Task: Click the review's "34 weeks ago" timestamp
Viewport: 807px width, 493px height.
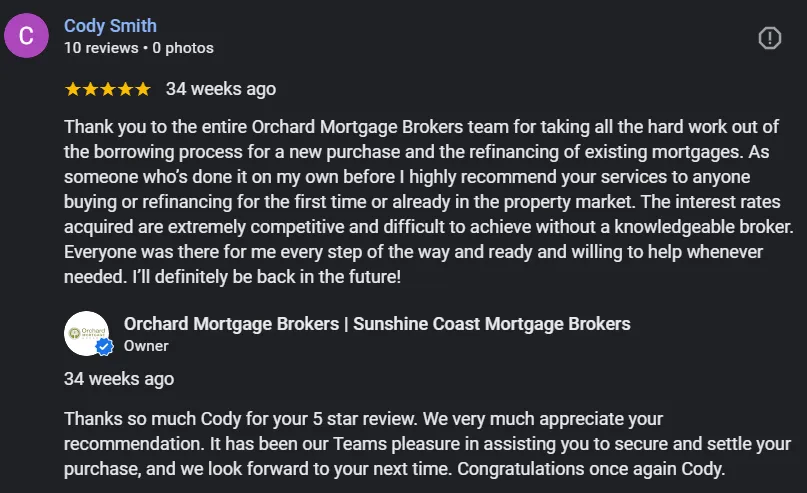Action: 221,89
